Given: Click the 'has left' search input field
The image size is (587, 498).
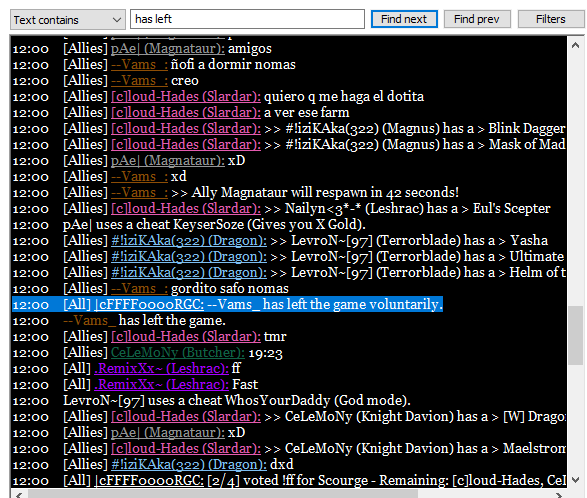Looking at the screenshot, I should click(x=247, y=19).
